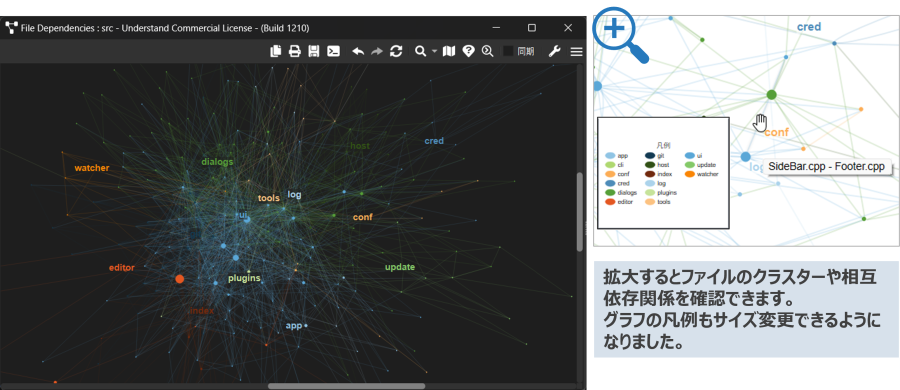This screenshot has width=900, height=390.
Task: Open the map overview icon
Action: tap(449, 51)
